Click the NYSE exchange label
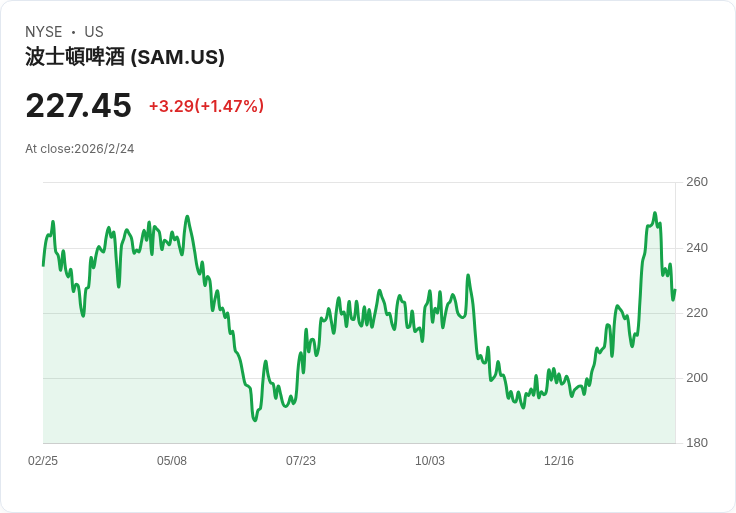This screenshot has width=736, height=513. [44, 32]
